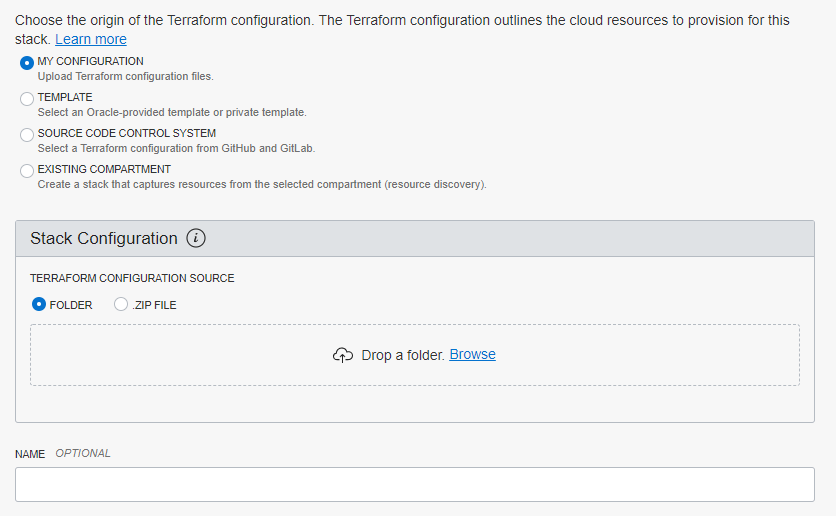Switch source to .ZIP FILE
Viewport: 836px width, 516px height.
(121, 304)
